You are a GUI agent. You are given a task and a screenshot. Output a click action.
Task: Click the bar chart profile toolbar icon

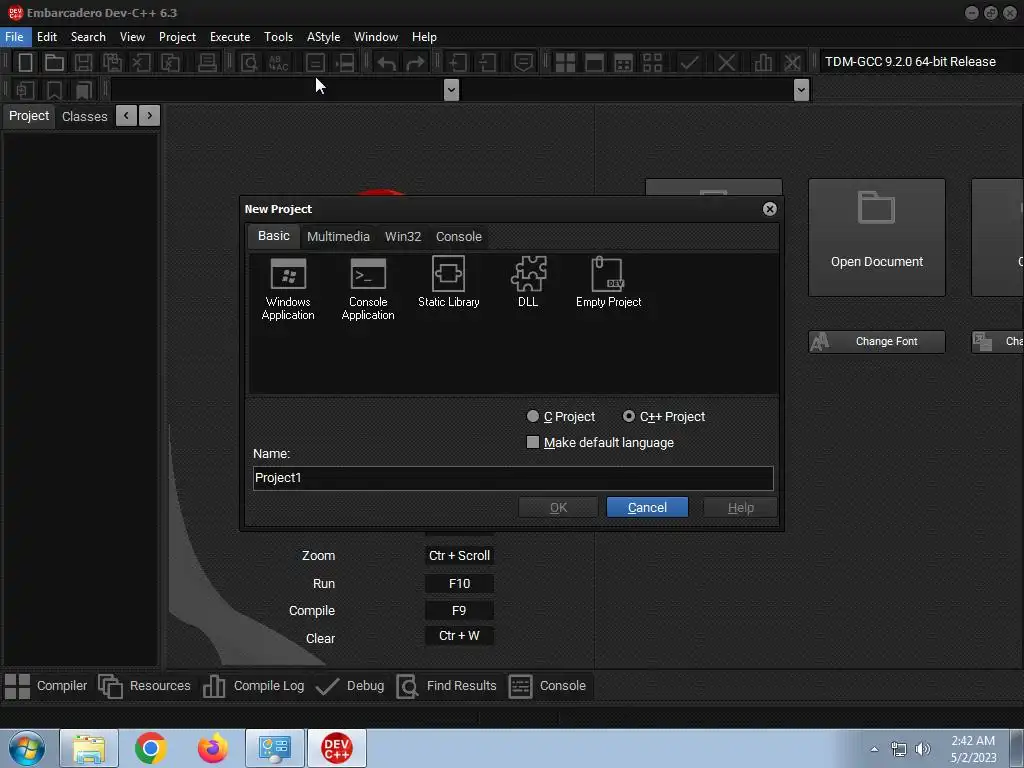(762, 62)
